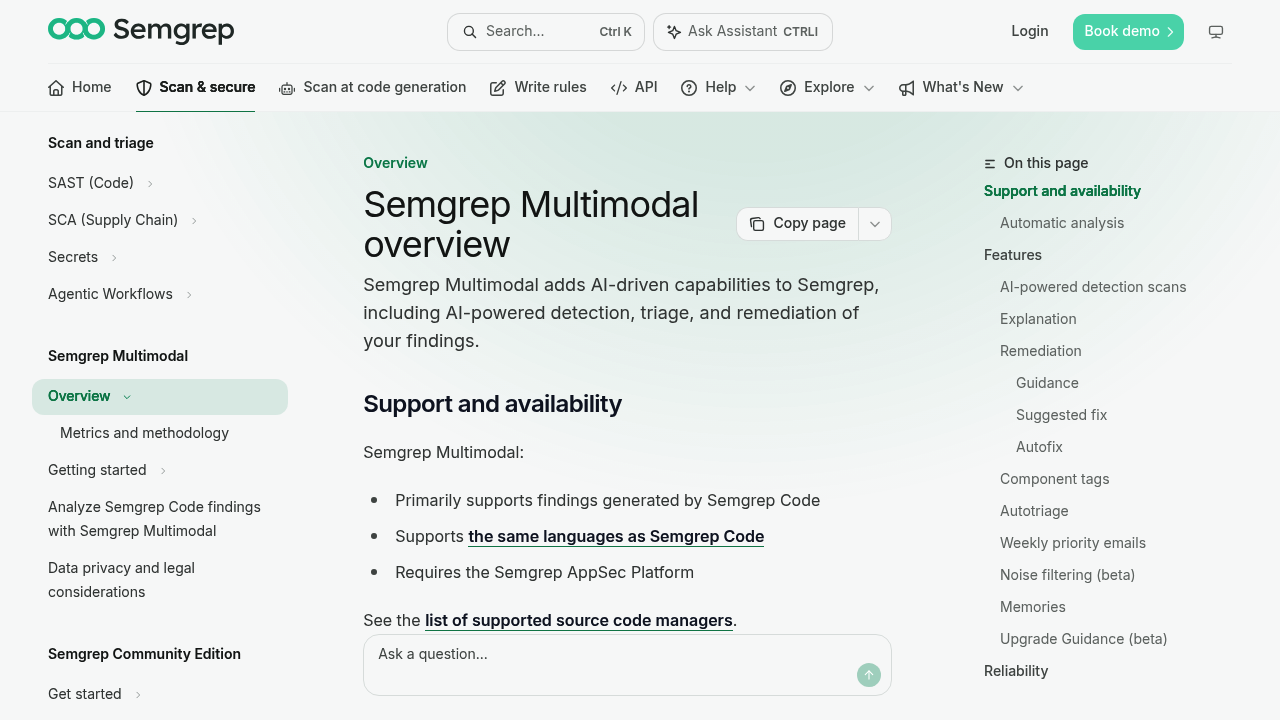The width and height of the screenshot is (1280, 720).
Task: Click the robot icon for code generation
Action: point(287,88)
